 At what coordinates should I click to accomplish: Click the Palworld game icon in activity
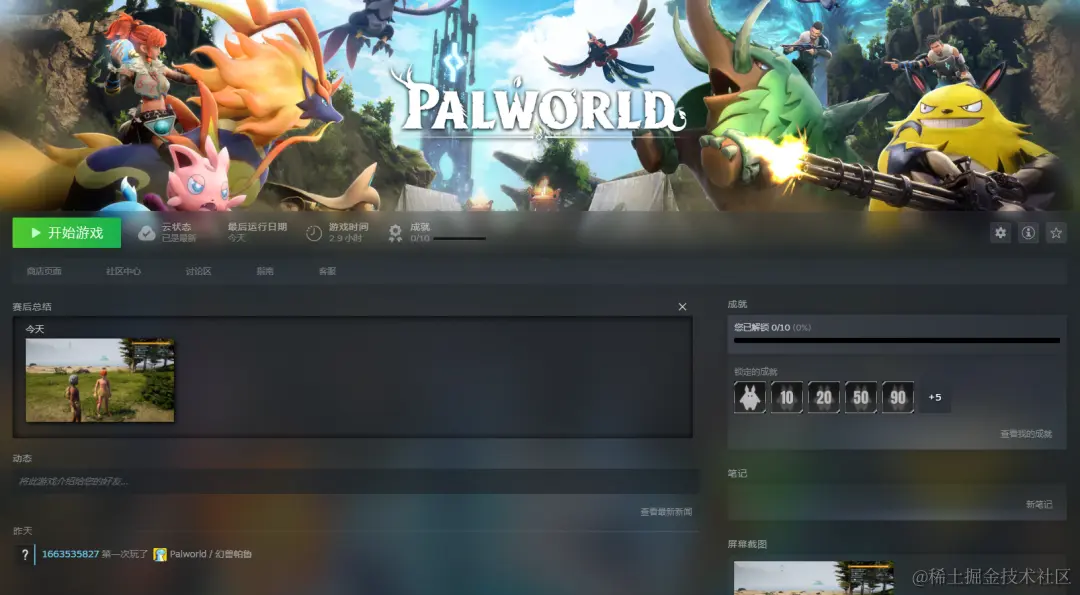click(160, 554)
